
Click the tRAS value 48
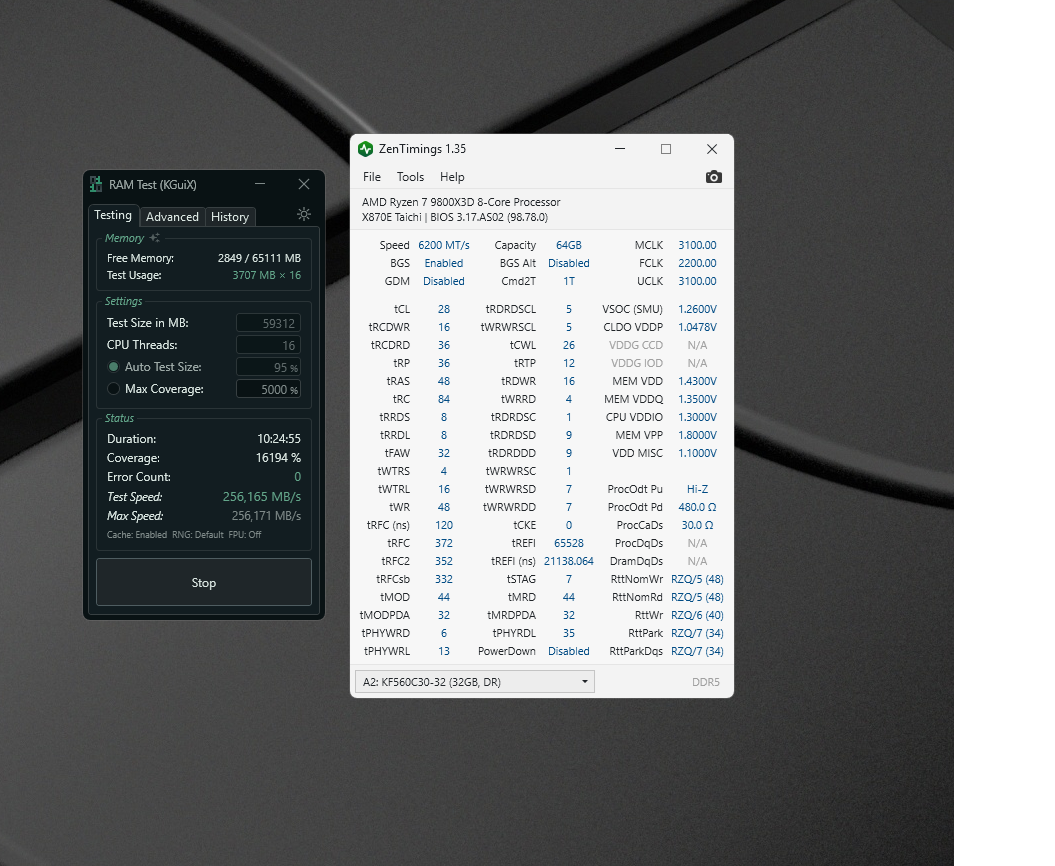pyautogui.click(x=444, y=381)
